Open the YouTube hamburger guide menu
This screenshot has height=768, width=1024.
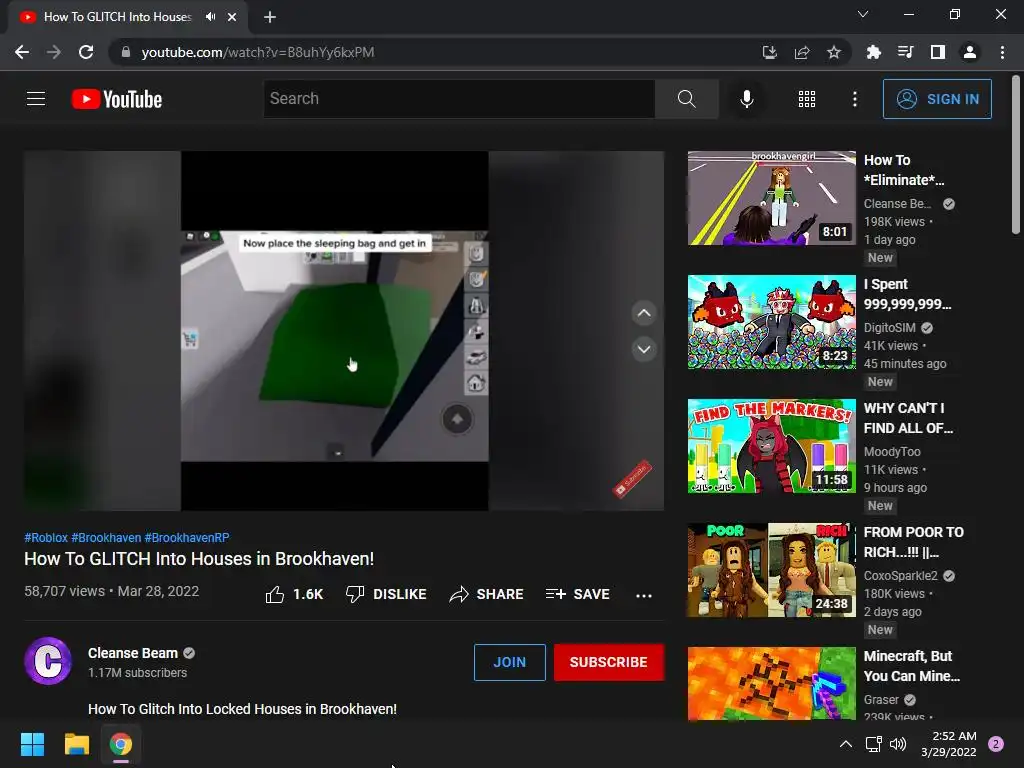36,99
